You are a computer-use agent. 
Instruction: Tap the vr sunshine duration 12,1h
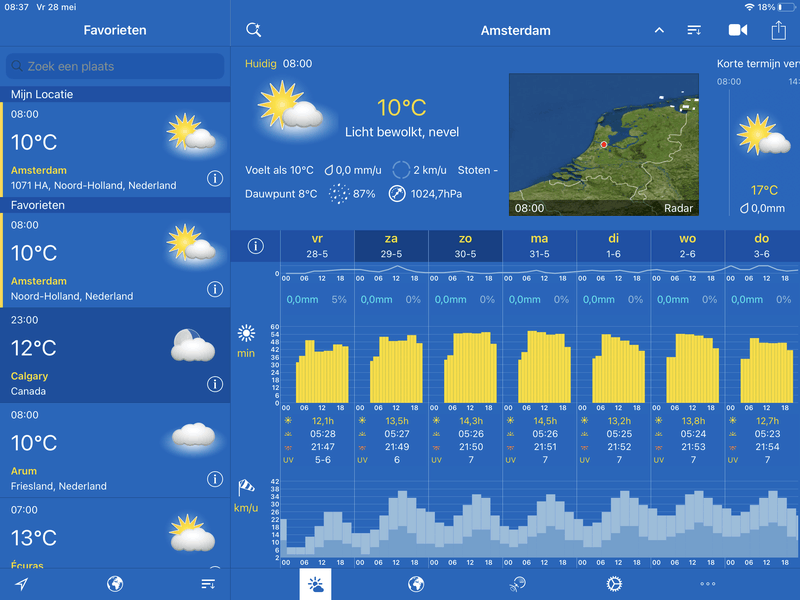tap(323, 421)
